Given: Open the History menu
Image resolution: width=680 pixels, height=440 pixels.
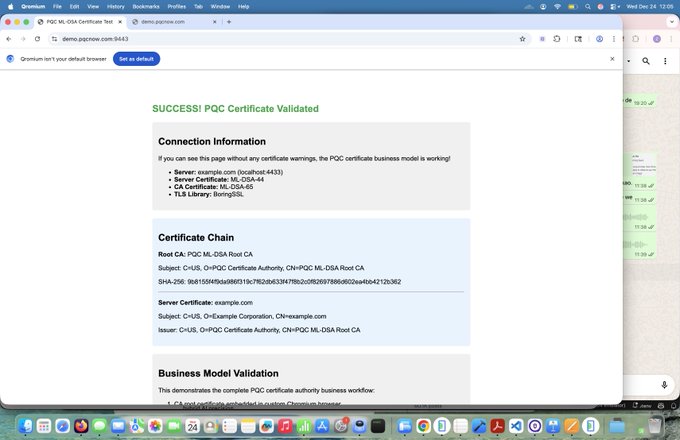Looking at the screenshot, I should tap(115, 6).
